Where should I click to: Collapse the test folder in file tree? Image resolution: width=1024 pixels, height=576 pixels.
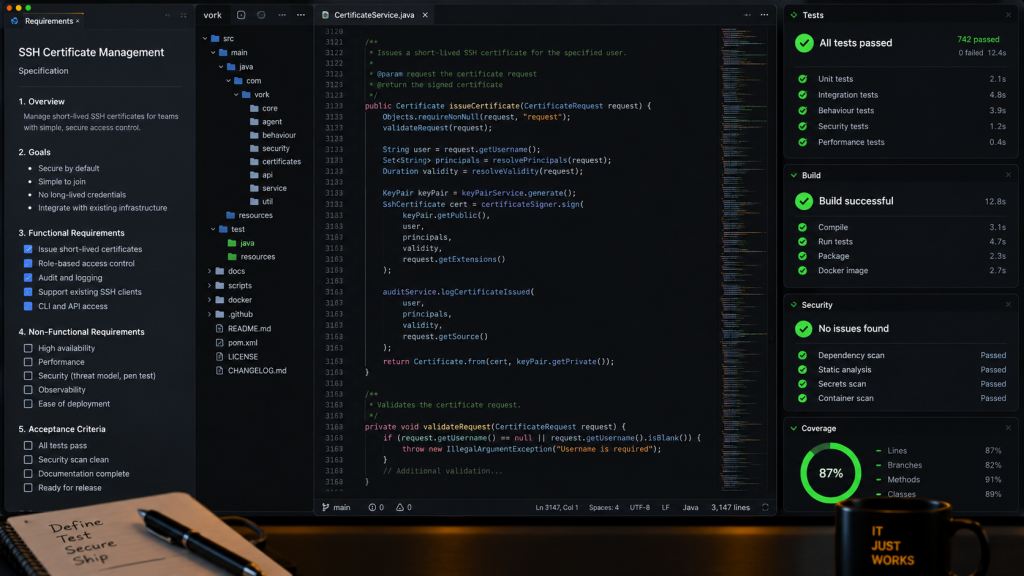(213, 229)
